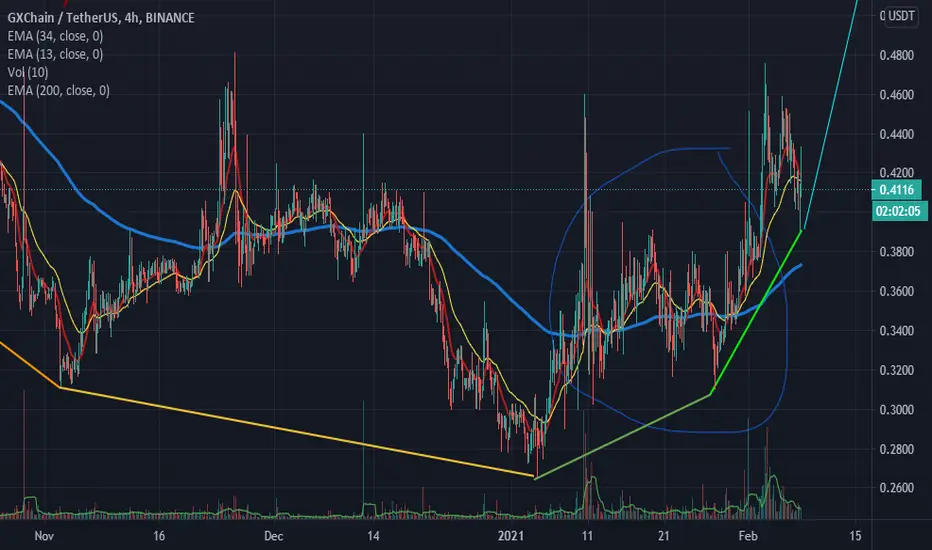
Task: Open the GXChain / TetherUS symbol title
Action: point(100,18)
